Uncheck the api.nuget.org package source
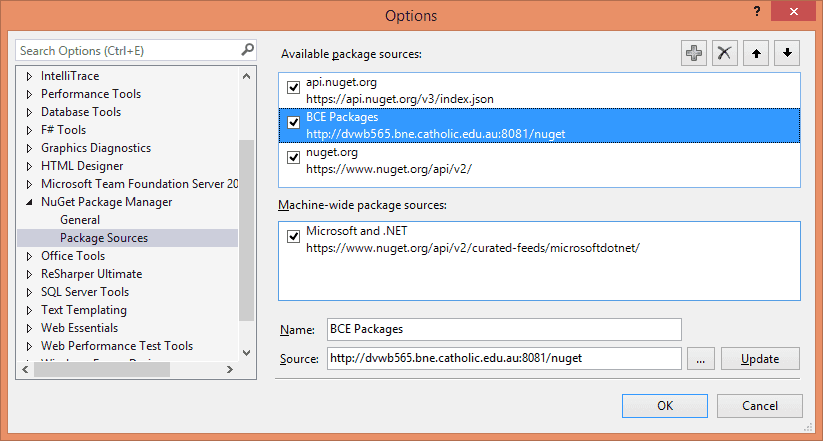The image size is (823, 441). coord(293,87)
